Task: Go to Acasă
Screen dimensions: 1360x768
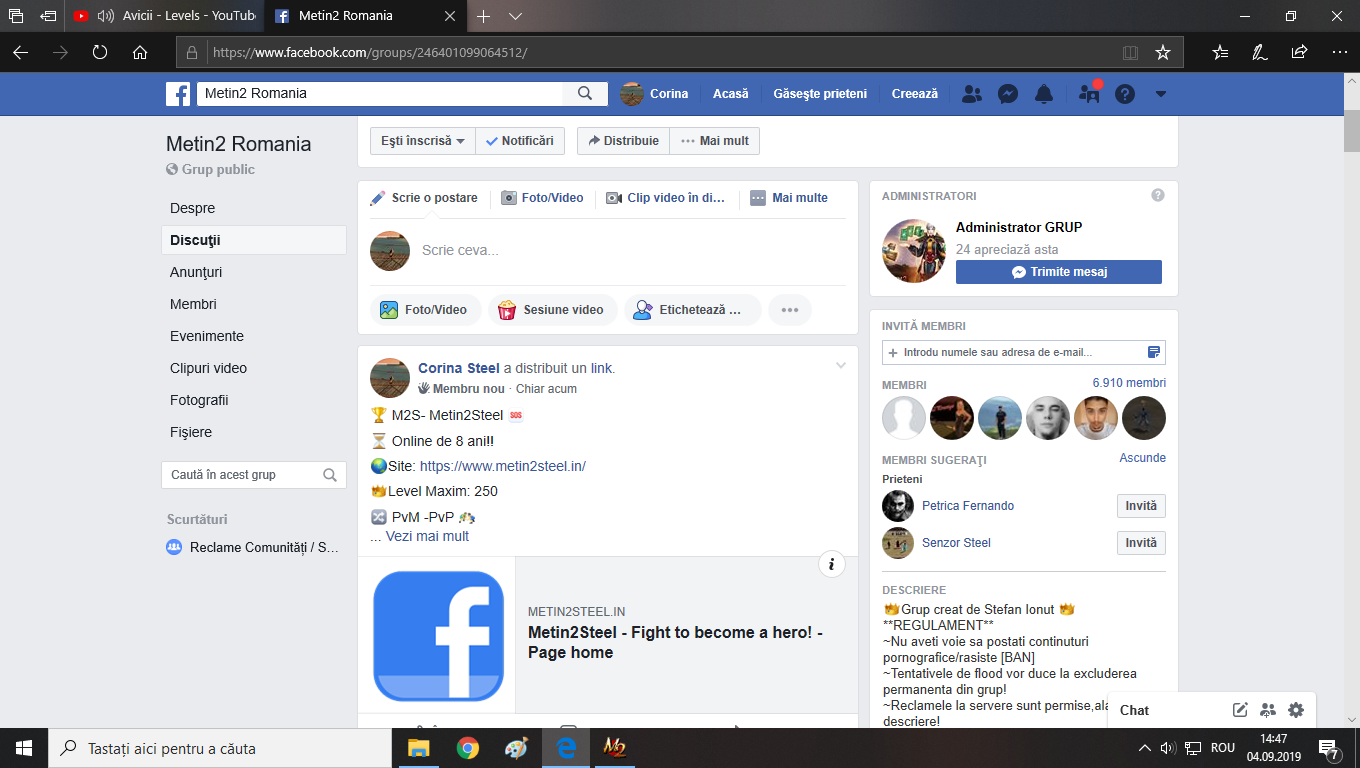Action: click(730, 94)
